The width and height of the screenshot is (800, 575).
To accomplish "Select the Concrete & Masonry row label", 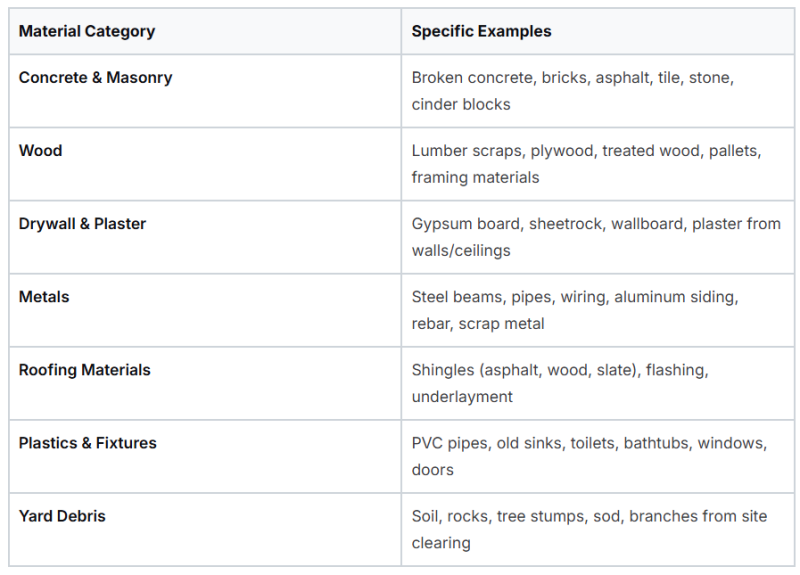I will click(95, 78).
